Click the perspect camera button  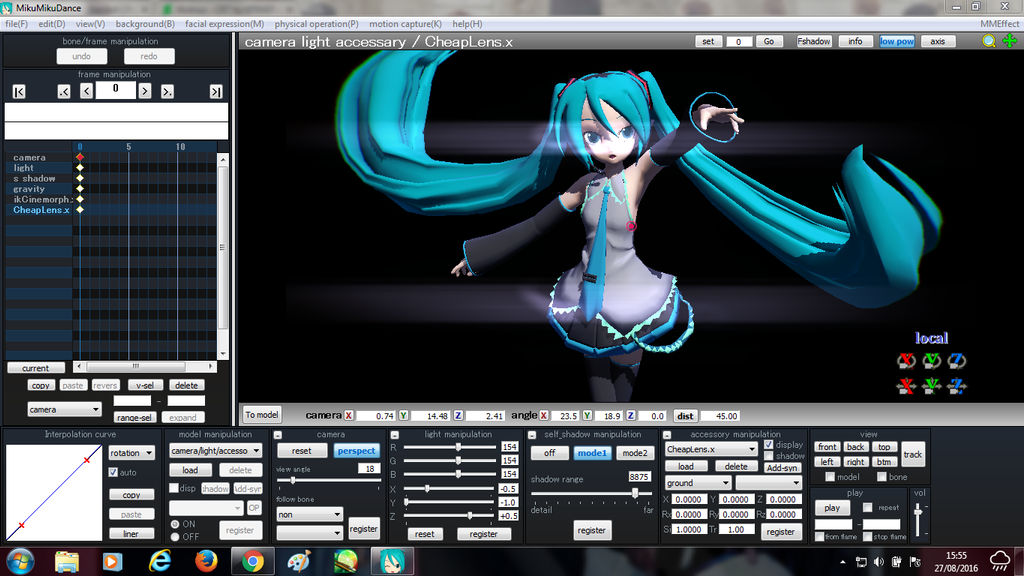tap(356, 451)
